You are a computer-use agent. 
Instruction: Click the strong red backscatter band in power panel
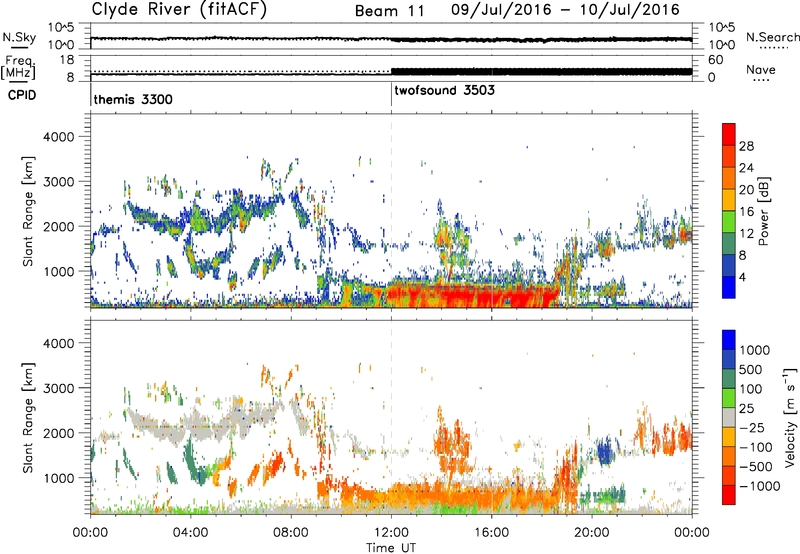point(474,295)
